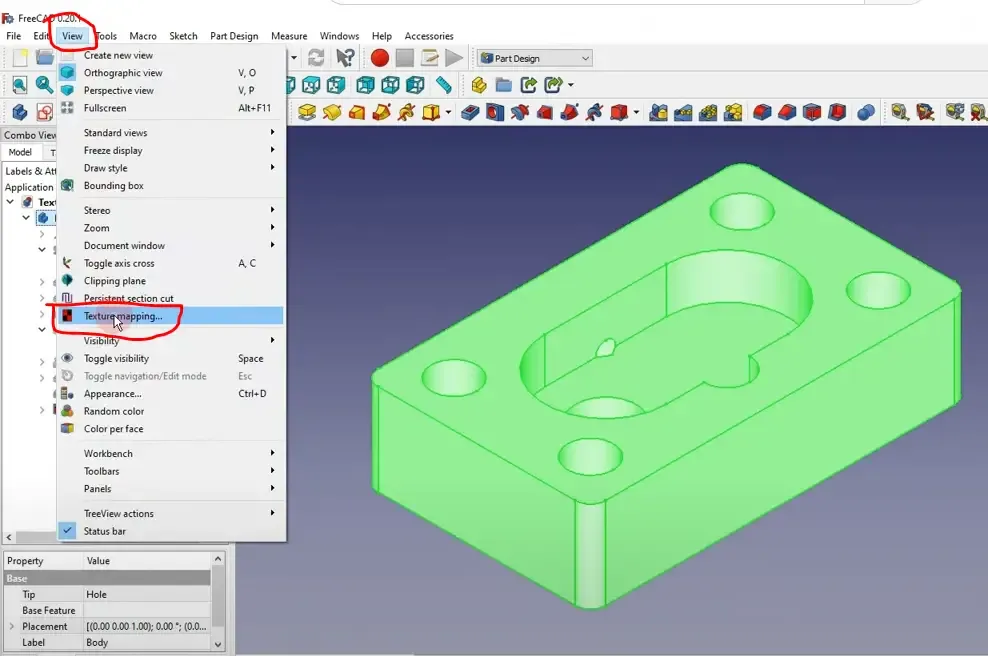Click the Fit all magnifier icon
Image resolution: width=988 pixels, height=656 pixels.
pos(20,84)
